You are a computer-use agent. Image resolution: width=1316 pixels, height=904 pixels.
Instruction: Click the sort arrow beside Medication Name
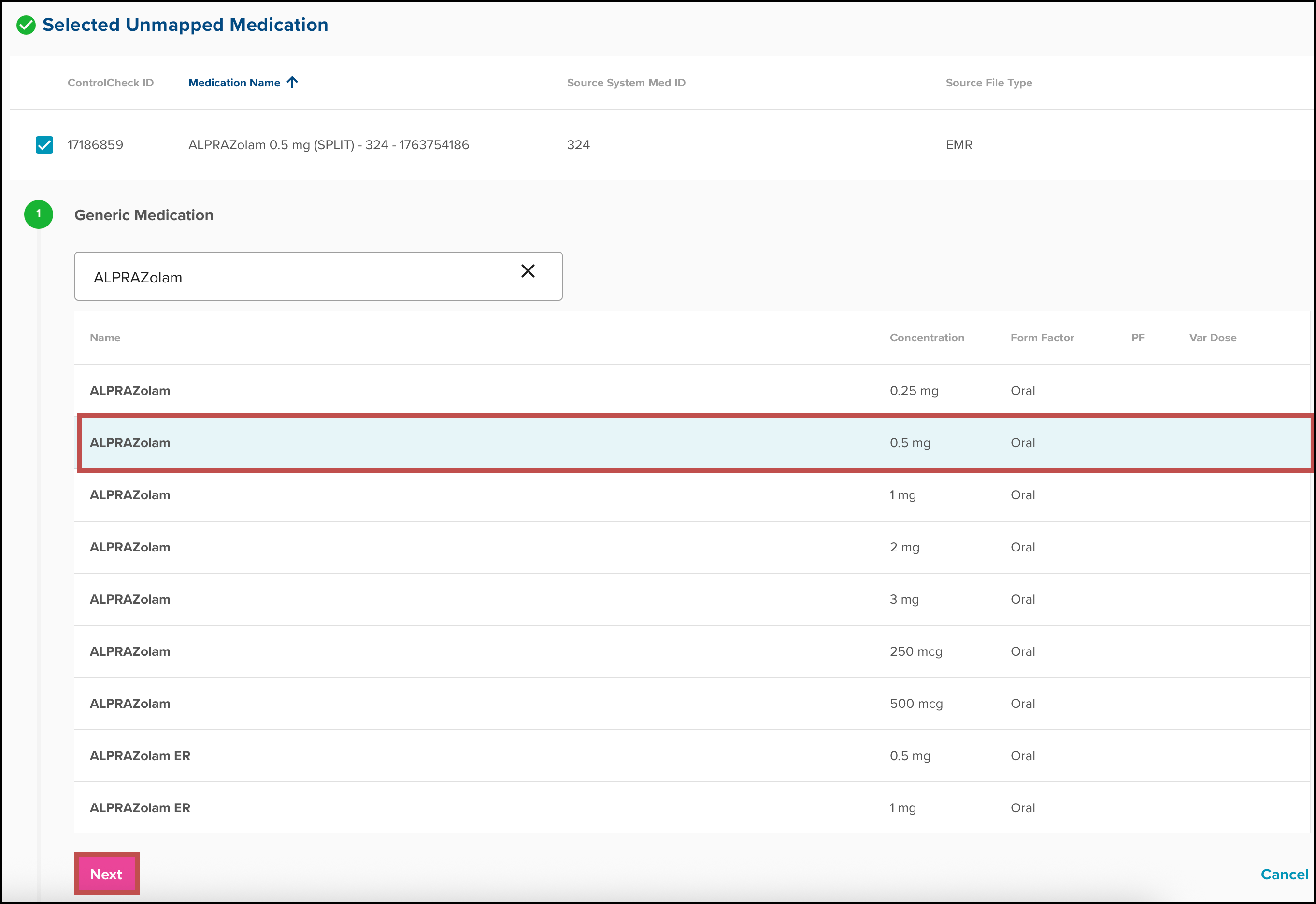[292, 83]
